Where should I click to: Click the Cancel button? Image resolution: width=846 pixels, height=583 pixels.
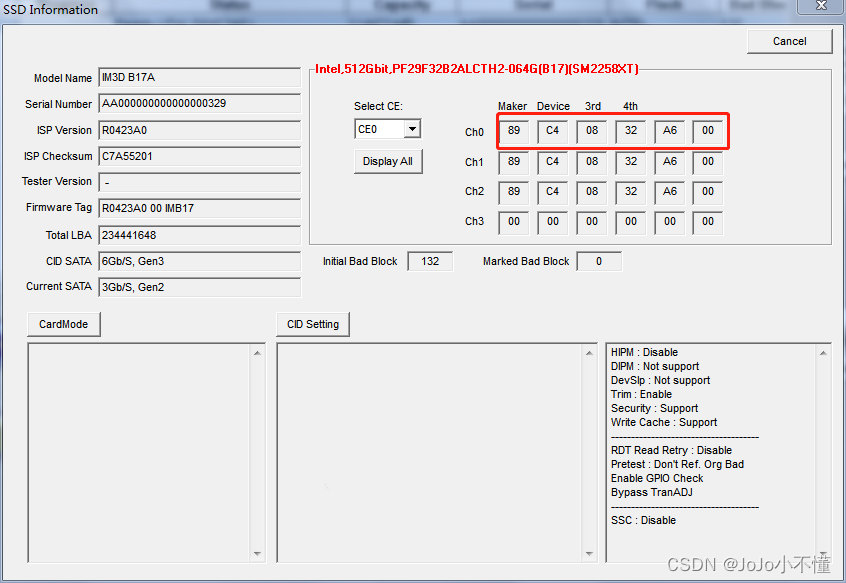pos(789,42)
